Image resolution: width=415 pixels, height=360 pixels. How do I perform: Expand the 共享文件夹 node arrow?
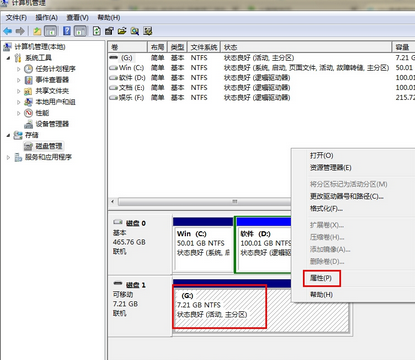(x=19, y=91)
